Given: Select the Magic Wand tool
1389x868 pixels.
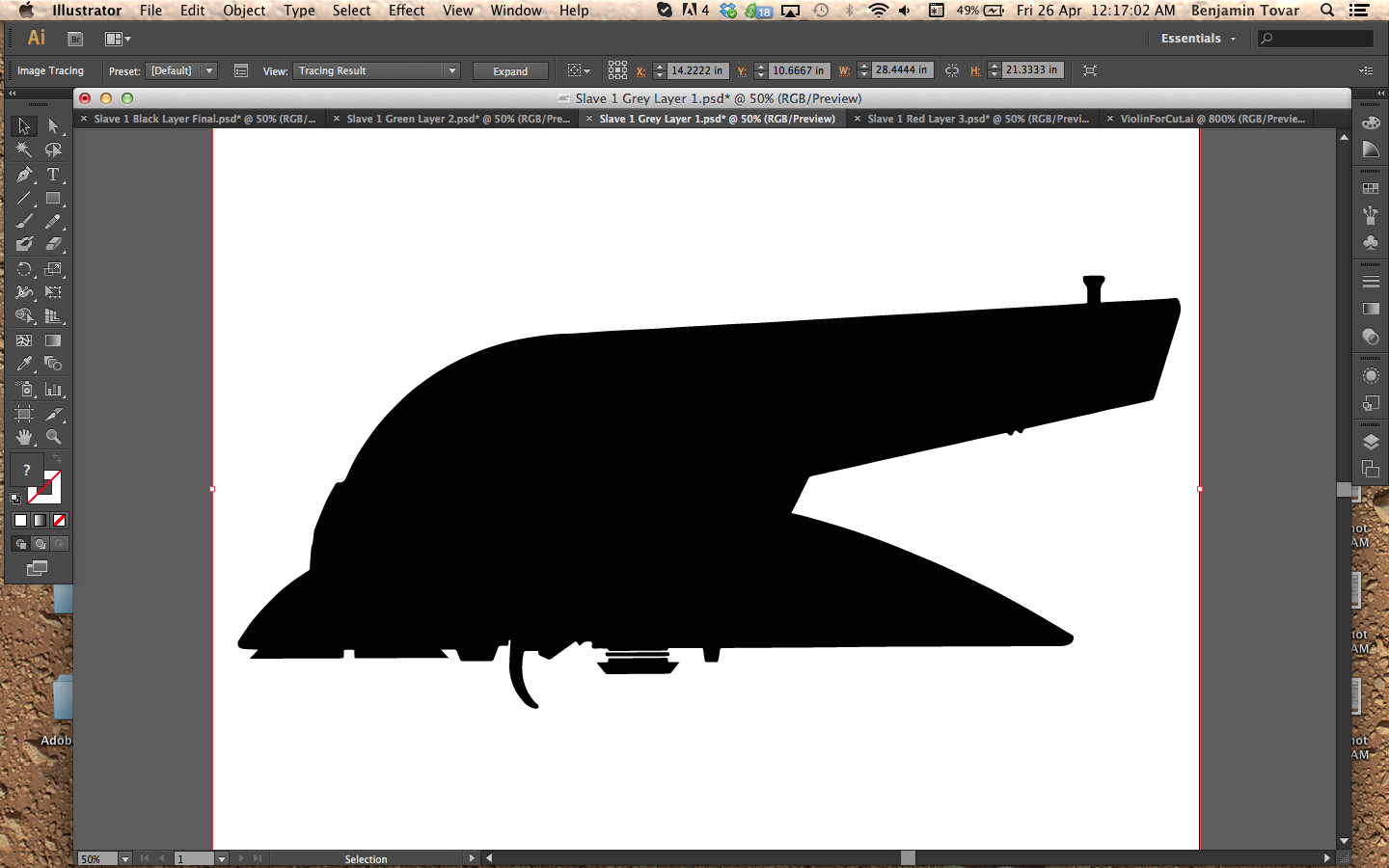Looking at the screenshot, I should (24, 149).
